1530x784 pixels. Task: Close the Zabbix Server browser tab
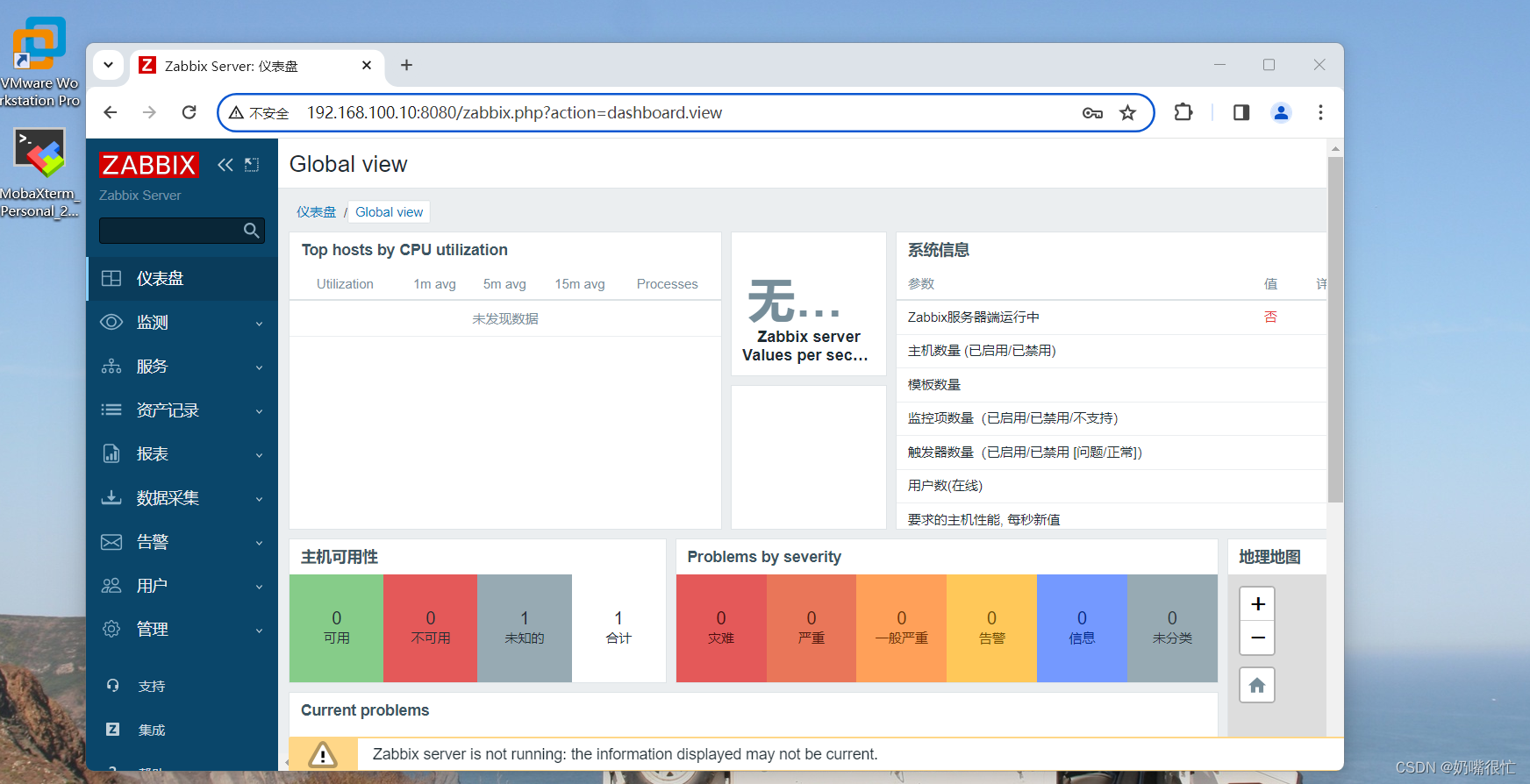[367, 65]
